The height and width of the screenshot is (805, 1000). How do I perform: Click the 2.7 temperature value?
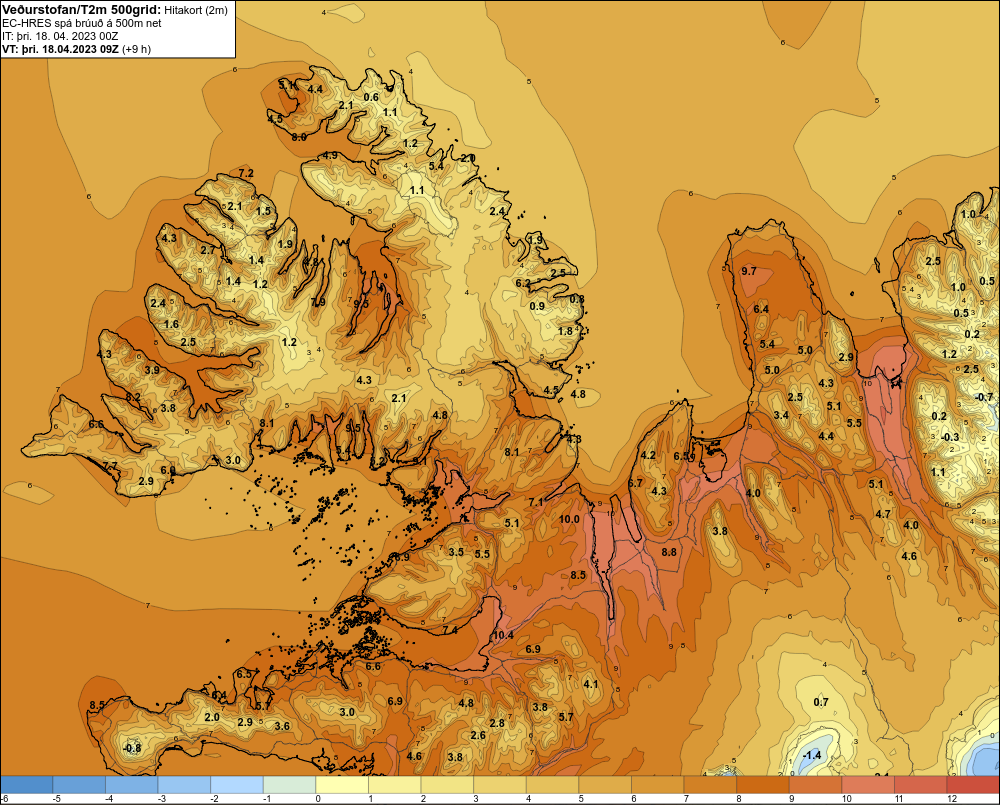point(209,251)
